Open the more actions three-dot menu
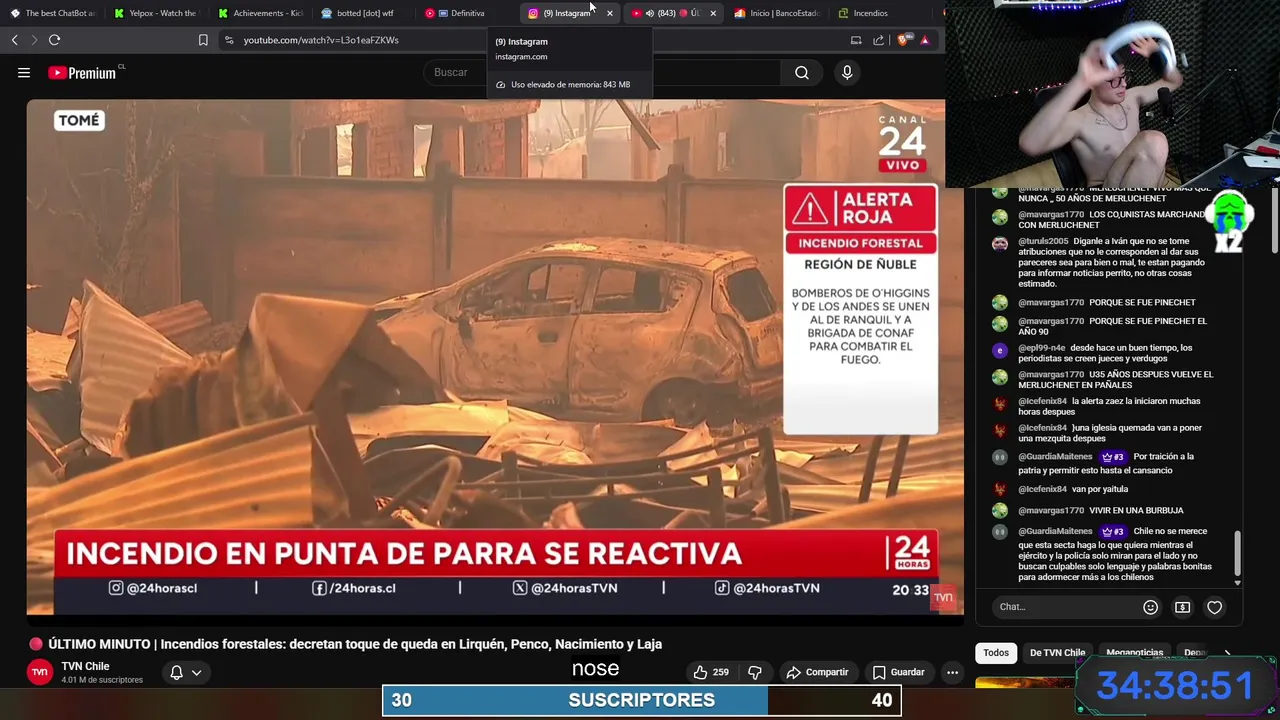This screenshot has height=720, width=1280. [x=952, y=672]
